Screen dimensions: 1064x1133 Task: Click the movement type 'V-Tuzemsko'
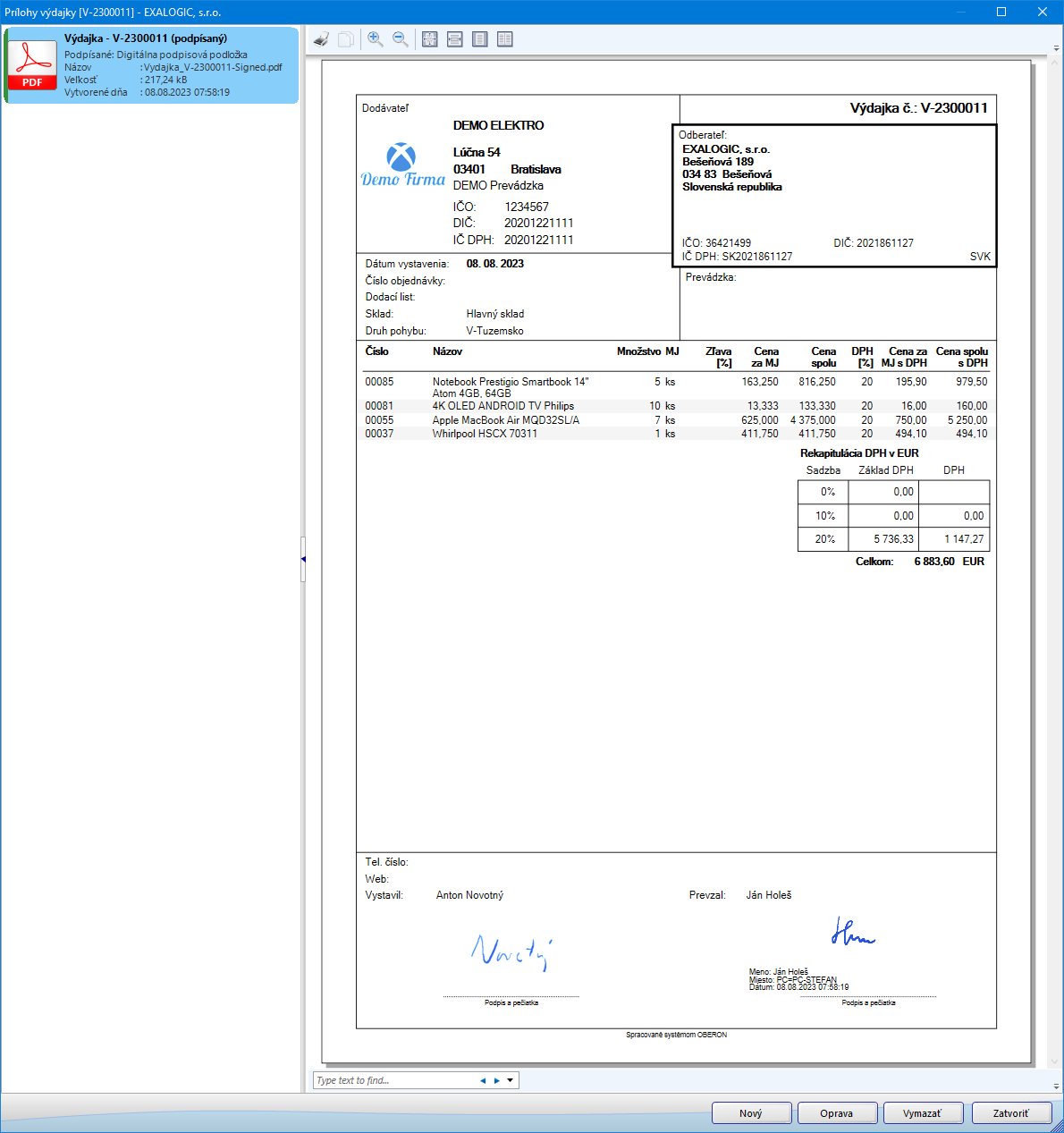click(495, 331)
